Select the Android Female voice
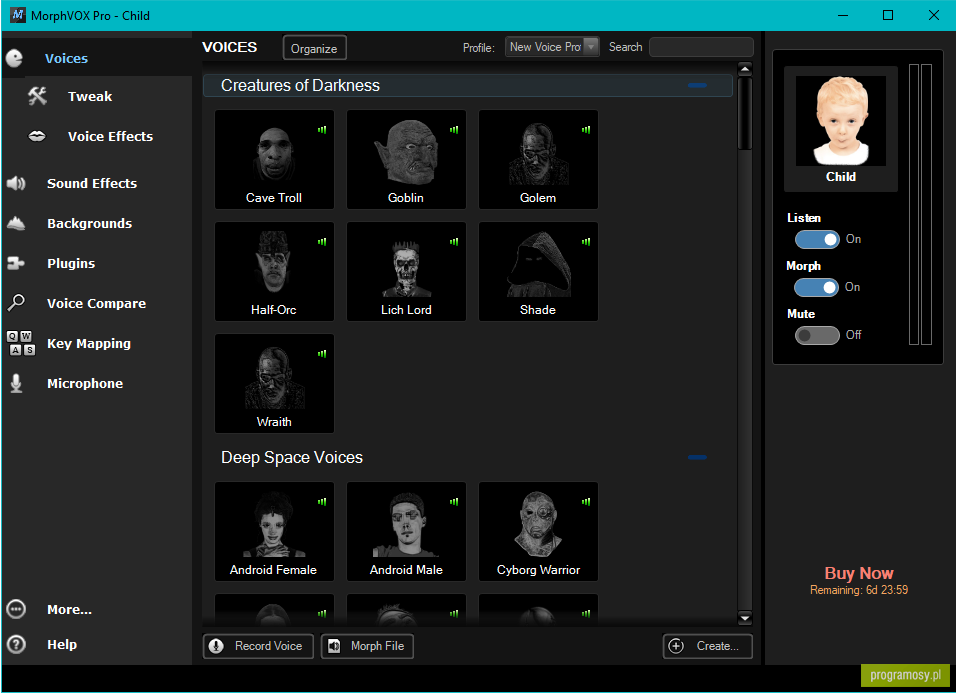This screenshot has width=956, height=693. coord(274,531)
